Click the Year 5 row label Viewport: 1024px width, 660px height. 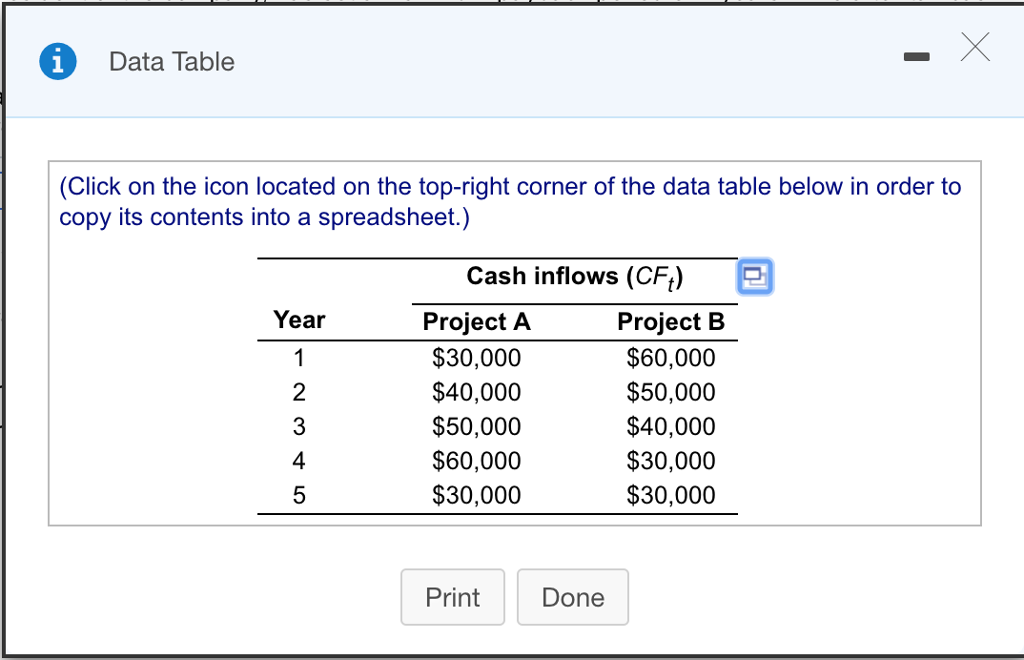point(298,494)
